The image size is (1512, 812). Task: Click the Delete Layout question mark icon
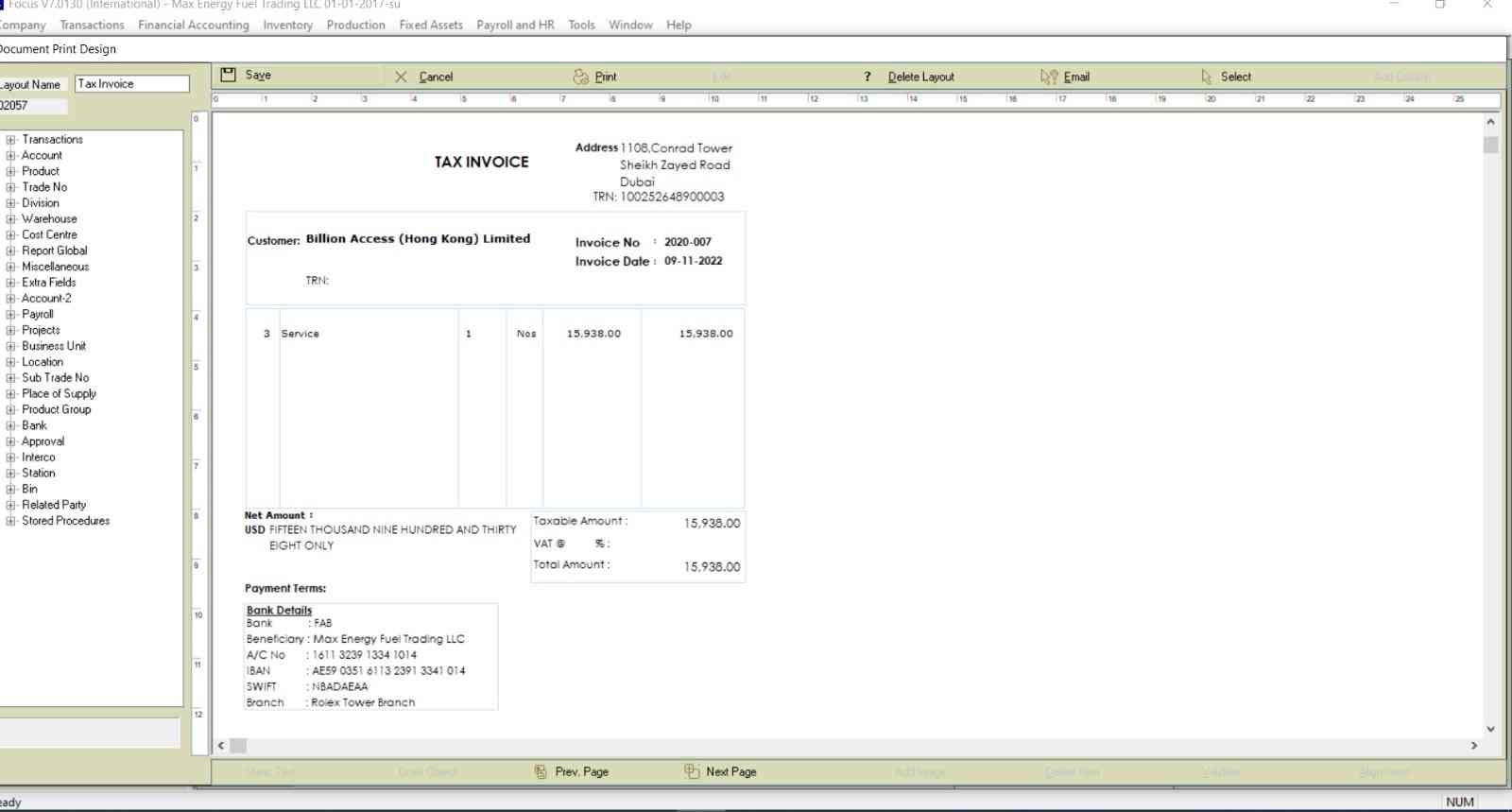[x=868, y=77]
